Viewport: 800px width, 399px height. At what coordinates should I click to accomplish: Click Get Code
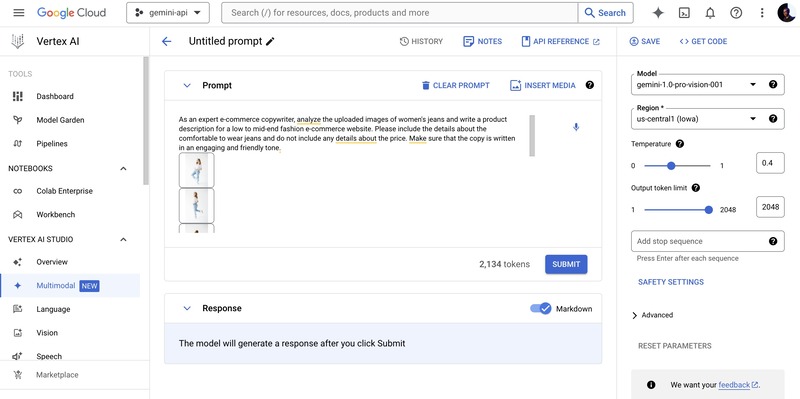coord(704,41)
